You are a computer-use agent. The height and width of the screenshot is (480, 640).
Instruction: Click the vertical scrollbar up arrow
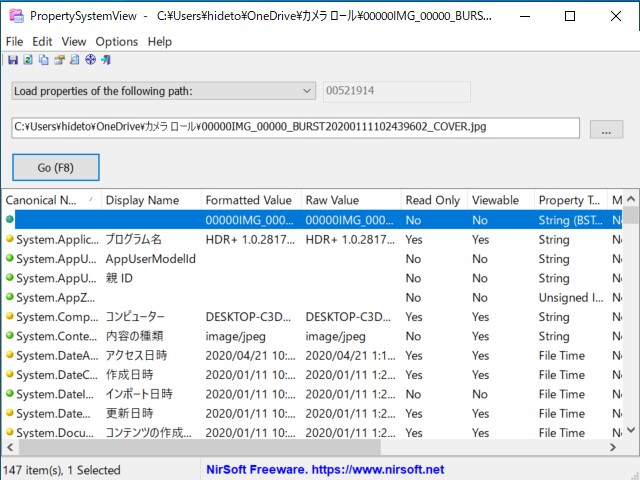point(631,199)
